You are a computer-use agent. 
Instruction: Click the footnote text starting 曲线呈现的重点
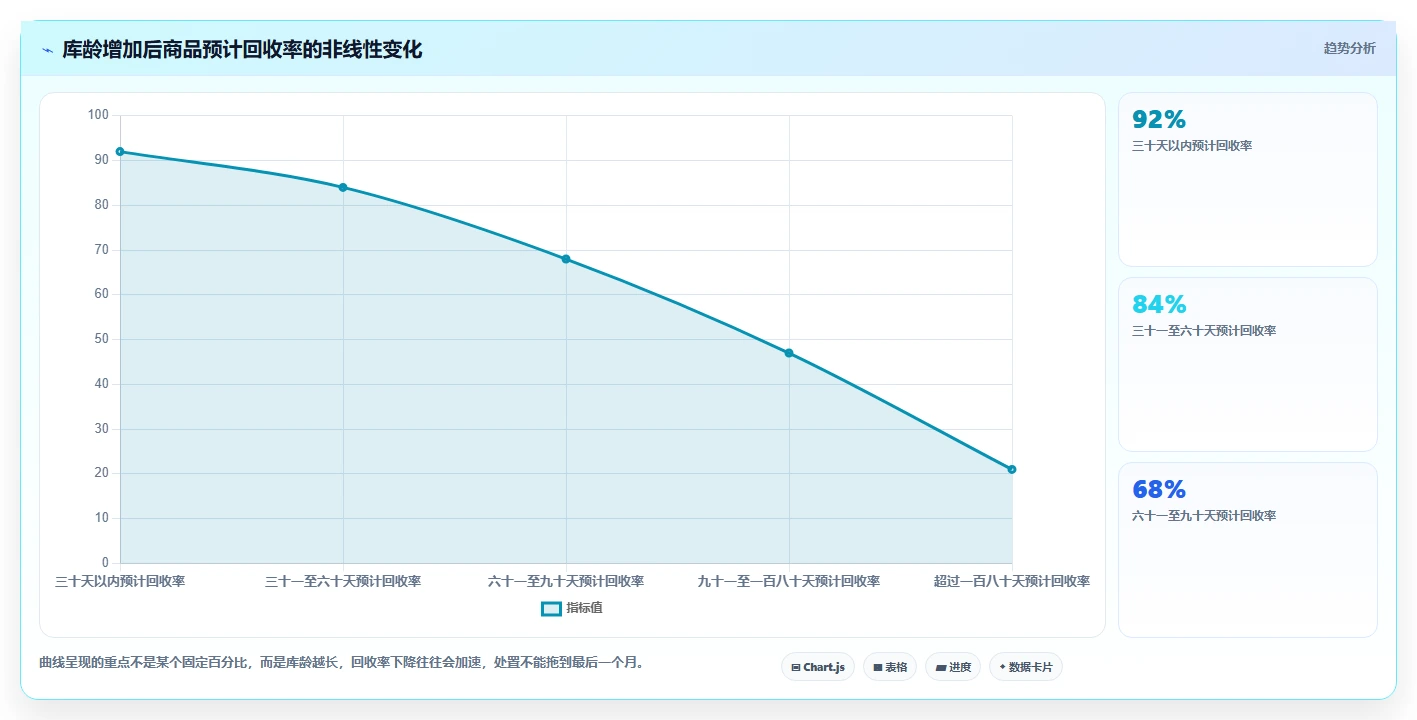pyautogui.click(x=342, y=662)
